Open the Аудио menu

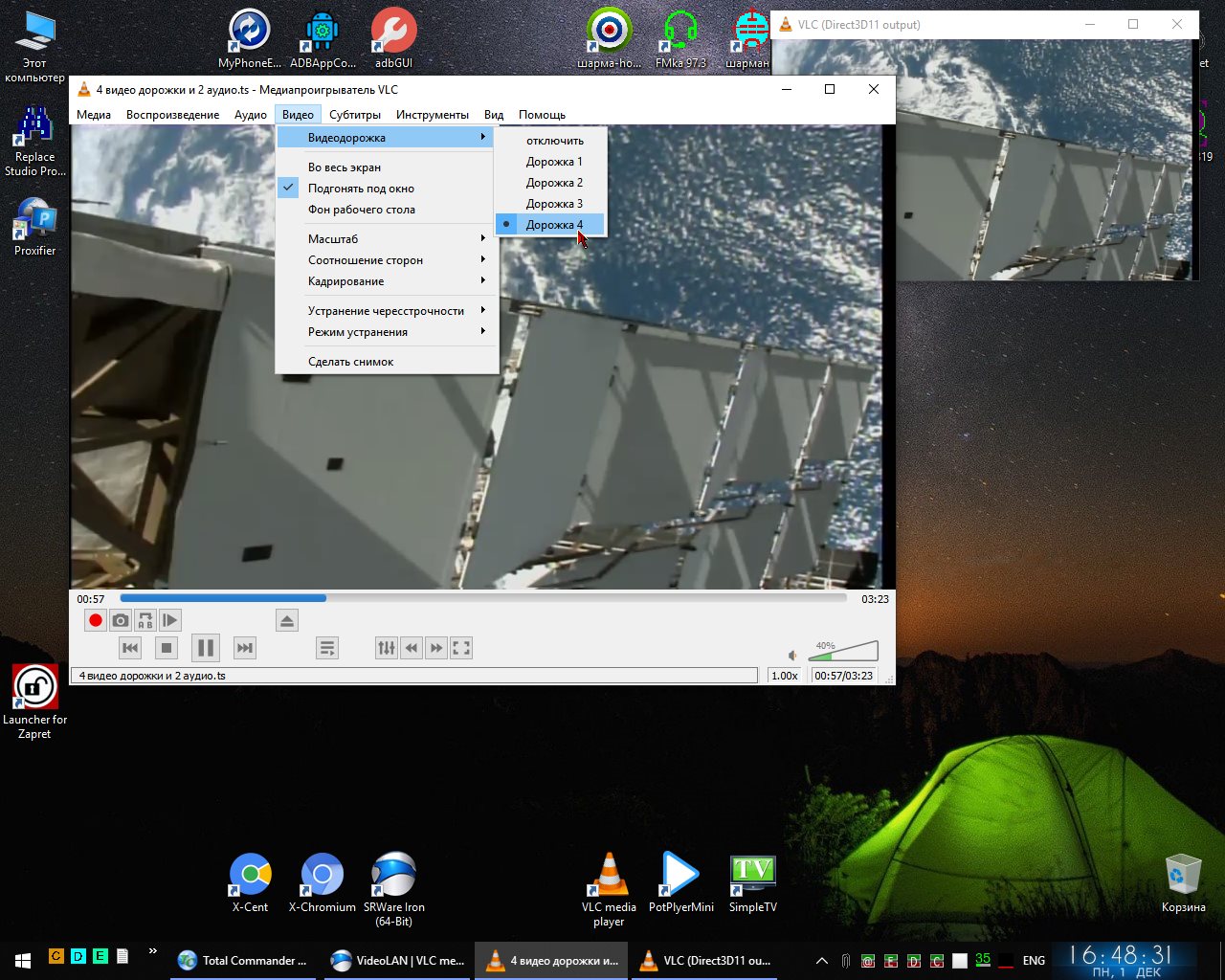click(x=251, y=115)
